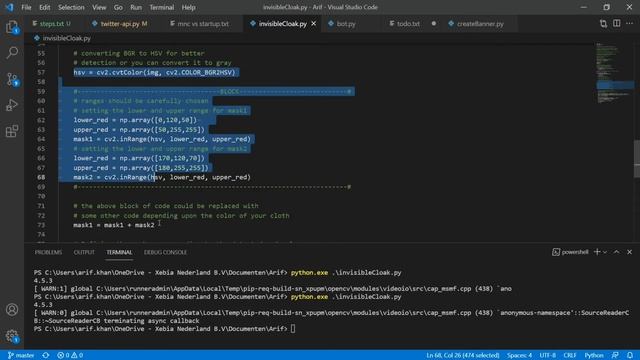Open the Manage gear icon
This screenshot has height=360, width=640.
(x=12, y=336)
